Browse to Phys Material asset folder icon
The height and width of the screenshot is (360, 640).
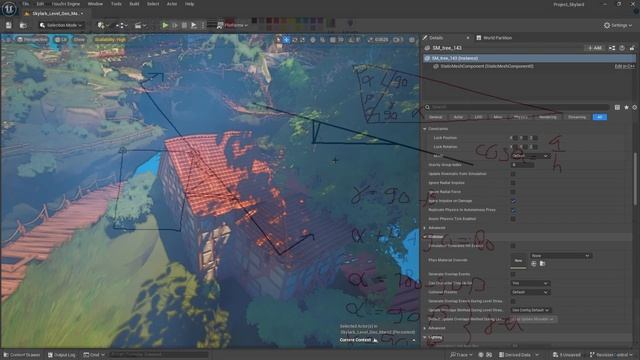click(542, 264)
